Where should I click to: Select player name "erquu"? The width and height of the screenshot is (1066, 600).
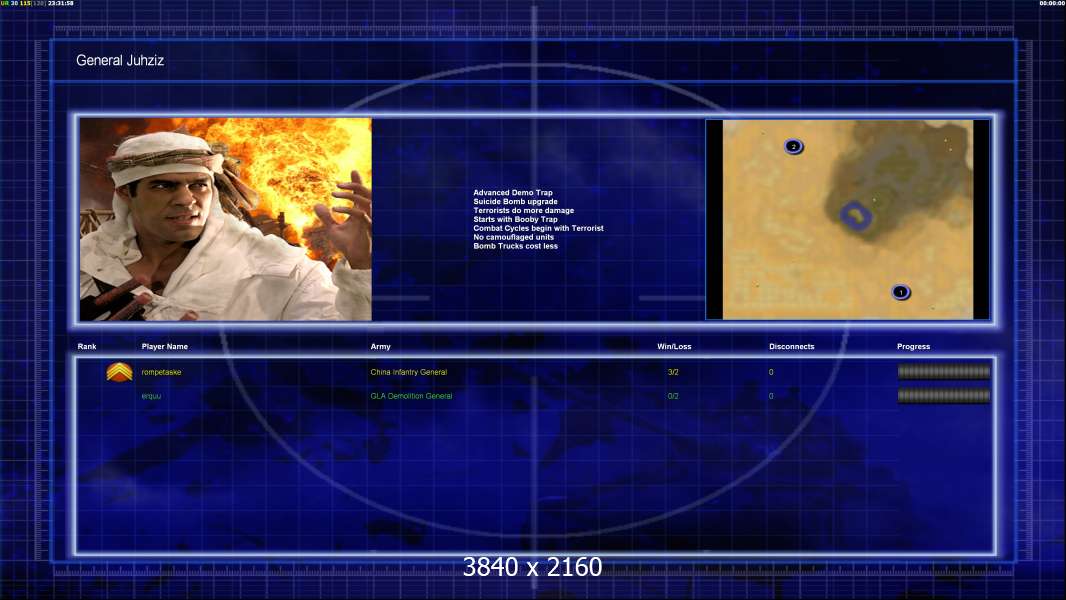(151, 396)
